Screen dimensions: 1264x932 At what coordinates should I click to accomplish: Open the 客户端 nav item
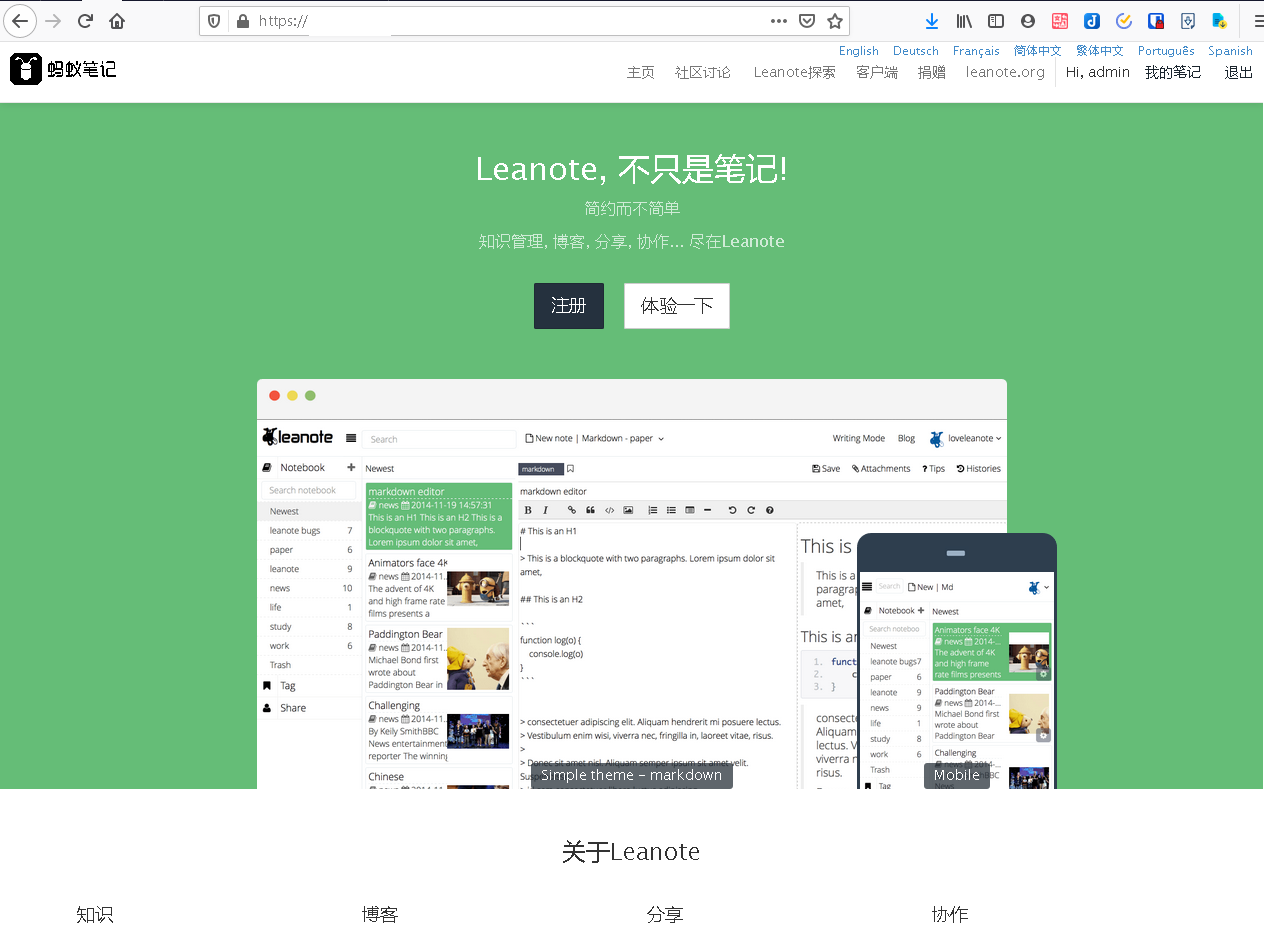click(877, 73)
